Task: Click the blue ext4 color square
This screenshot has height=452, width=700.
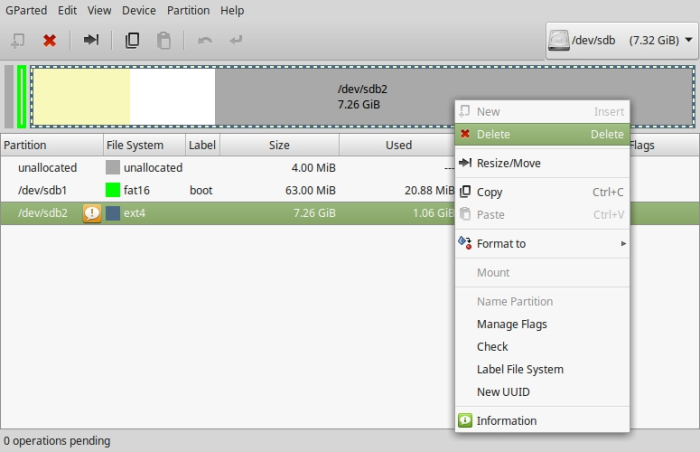Action: point(112,213)
